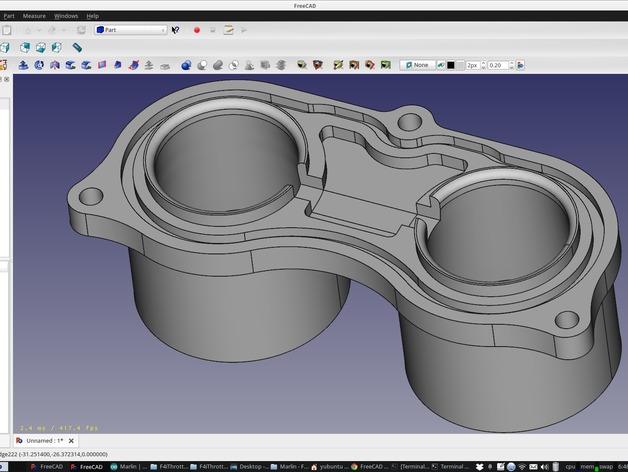Select the Boolean sphere operation icon
Image resolution: width=628 pixels, height=472 pixels.
pyautogui.click(x=186, y=65)
